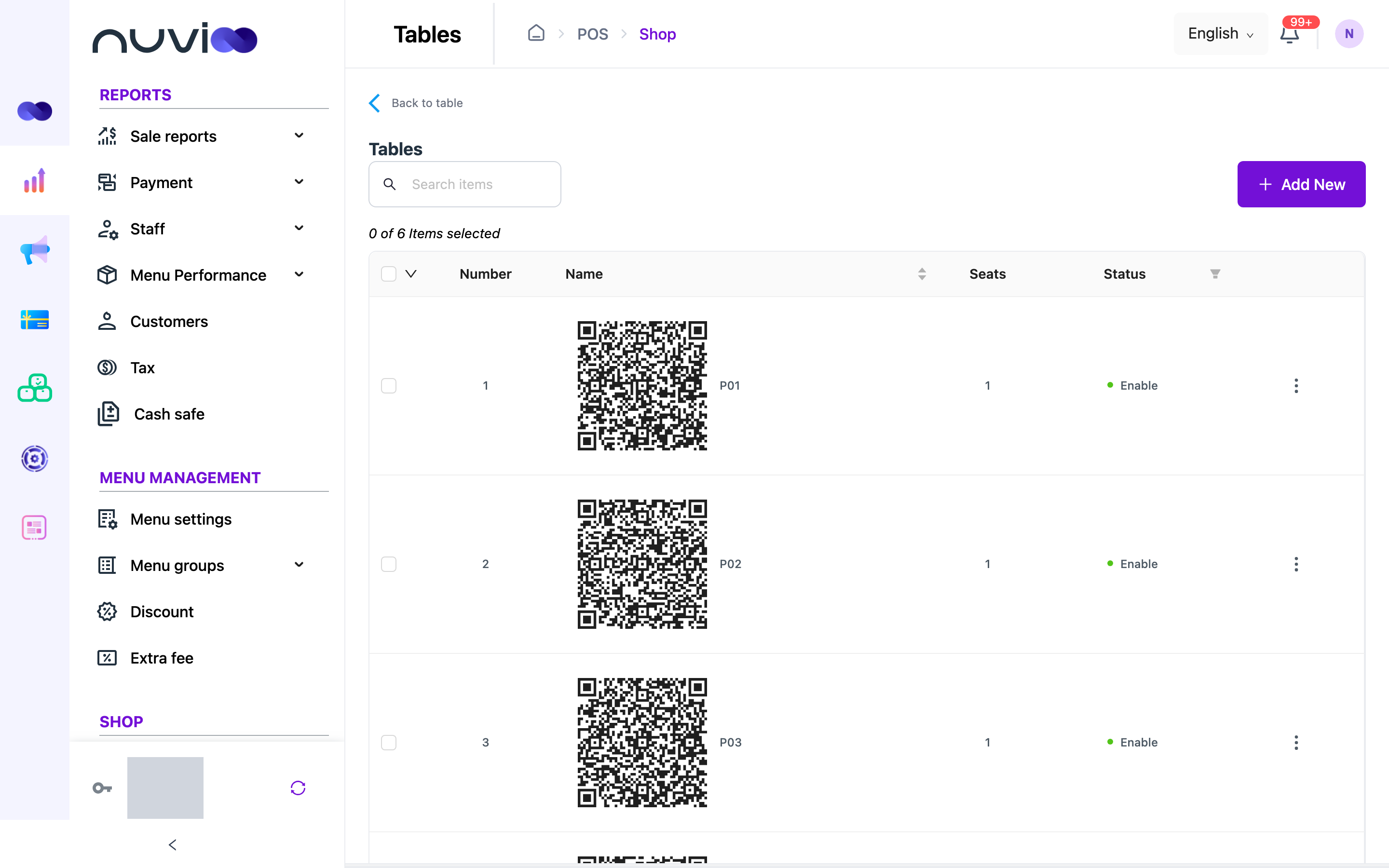1389x868 pixels.
Task: Click the Number column header
Action: [485, 274]
